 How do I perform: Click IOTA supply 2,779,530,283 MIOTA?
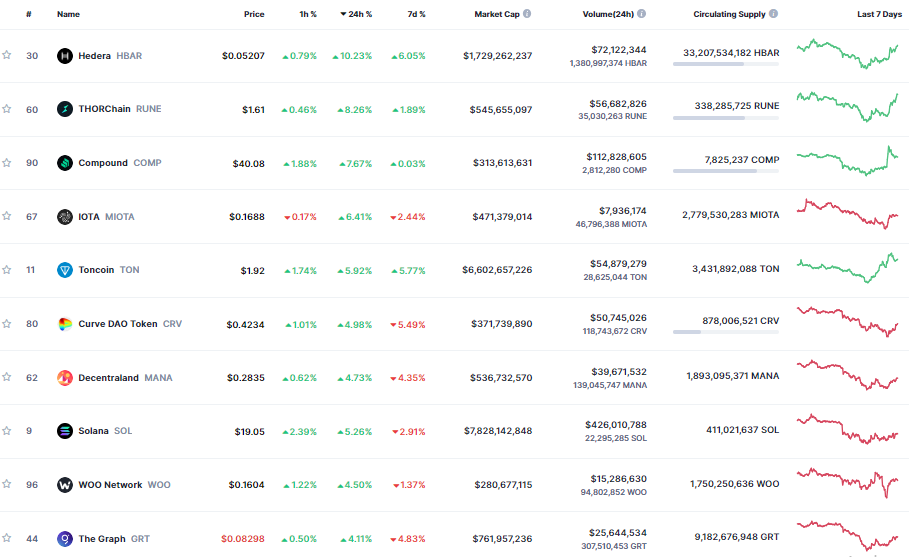point(731,215)
